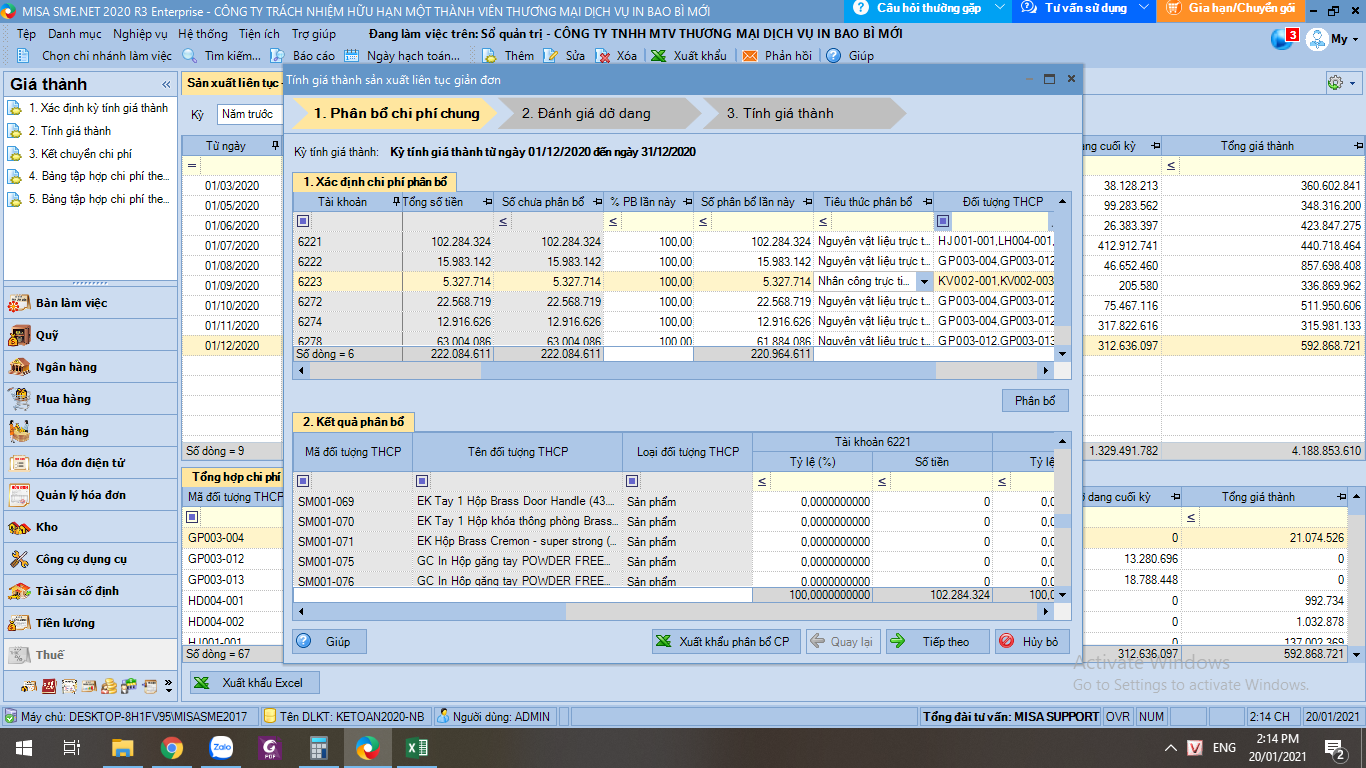The width and height of the screenshot is (1366, 768).
Task: Click the Xuất khẩu Excel button
Action: click(255, 683)
